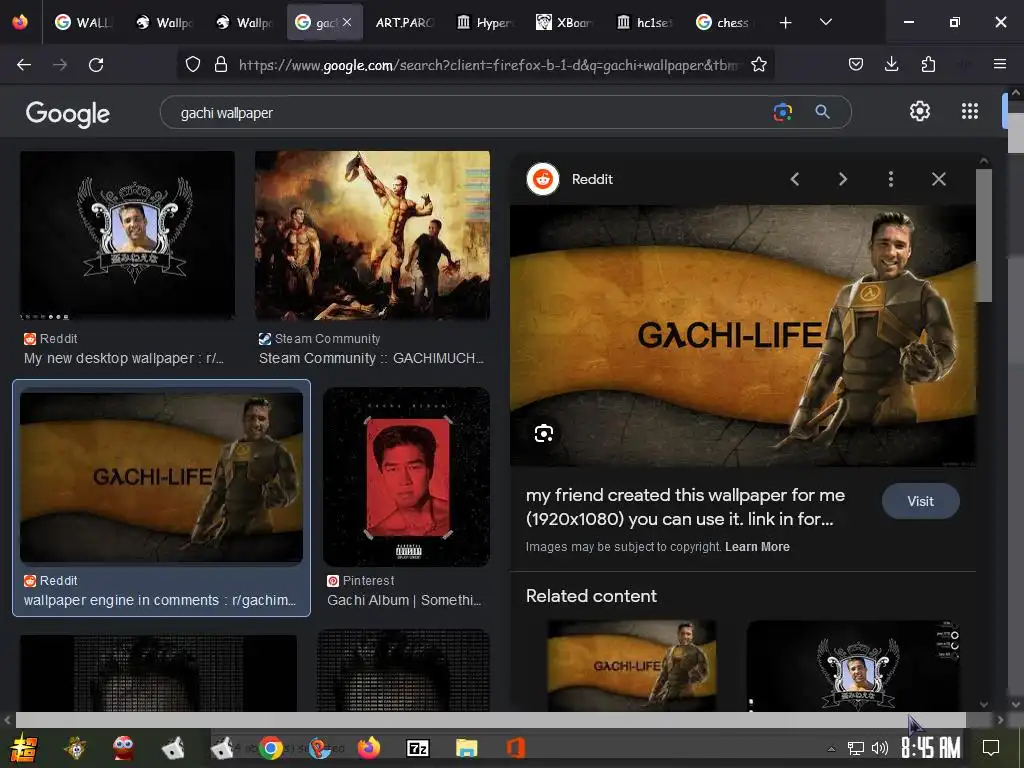Screen dimensions: 1024x768
Task: Select GACHI-LIFE result in left grid
Action: point(161,477)
